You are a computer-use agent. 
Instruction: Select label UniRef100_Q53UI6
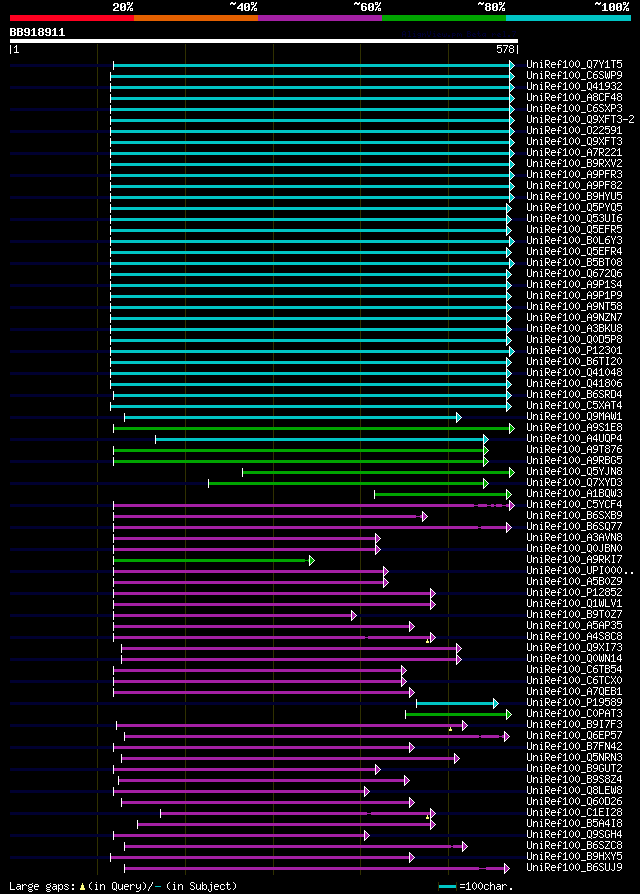(574, 219)
